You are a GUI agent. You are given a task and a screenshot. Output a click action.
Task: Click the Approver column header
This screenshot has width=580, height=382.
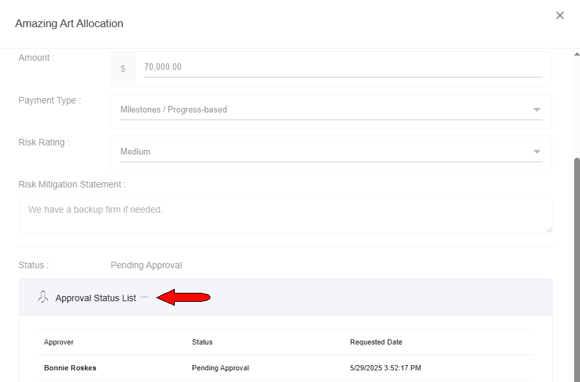pos(59,342)
